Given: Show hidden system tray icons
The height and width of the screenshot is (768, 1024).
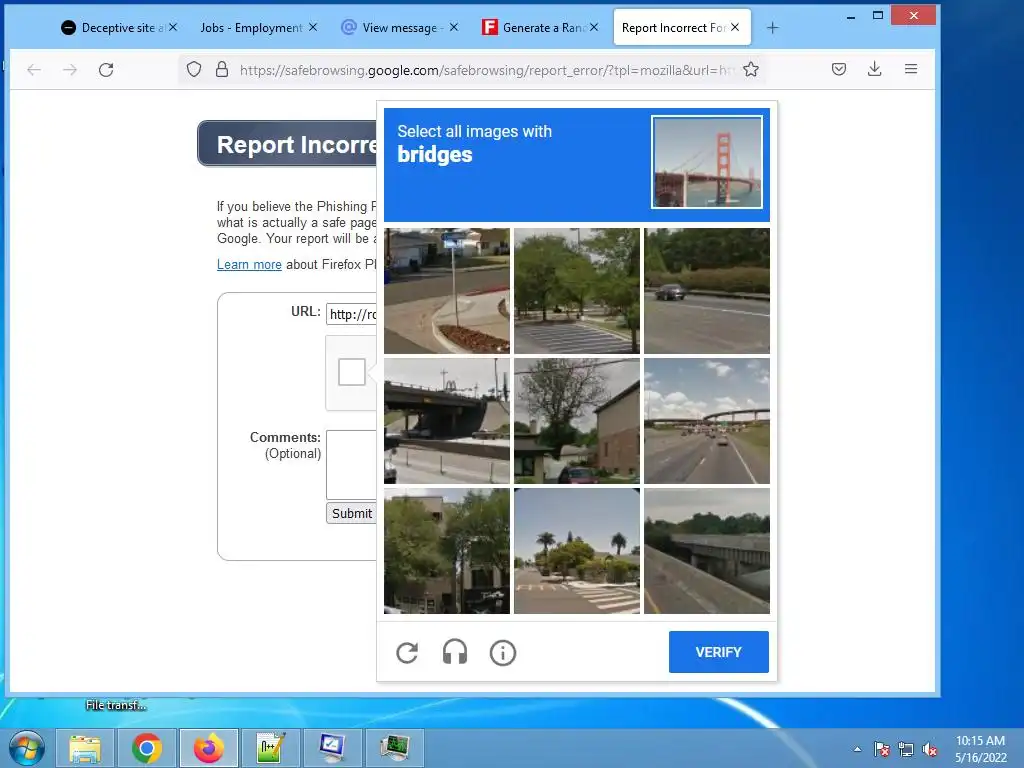Looking at the screenshot, I should [x=857, y=749].
